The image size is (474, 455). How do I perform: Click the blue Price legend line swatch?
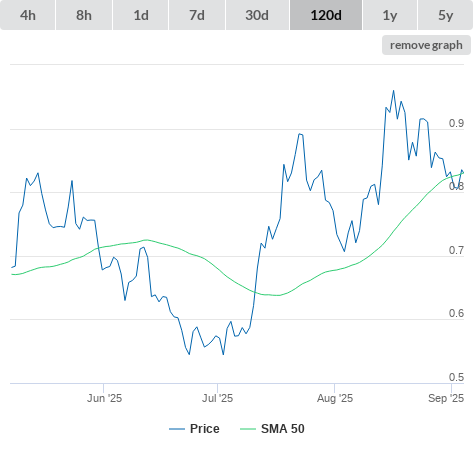tap(177, 429)
